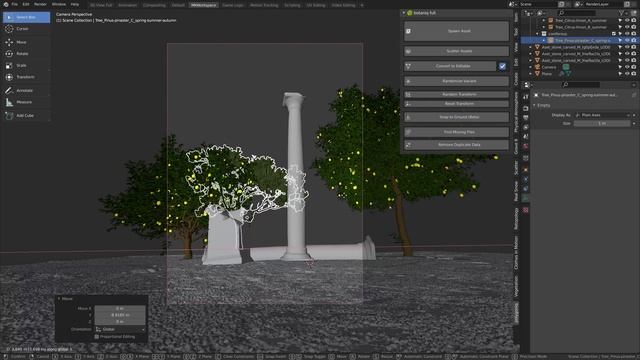Switch to the Motion Tracking workspace tab
This screenshot has height=360, width=640.
pos(264,5)
